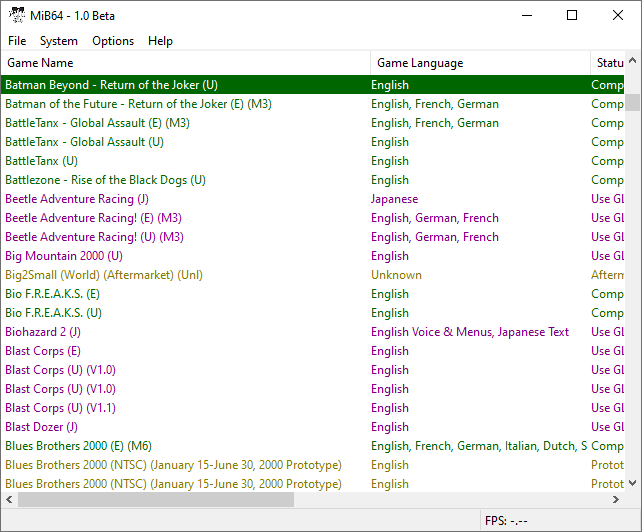Screen dimensions: 642x532
Task: Open the File menu
Action: click(x=17, y=41)
